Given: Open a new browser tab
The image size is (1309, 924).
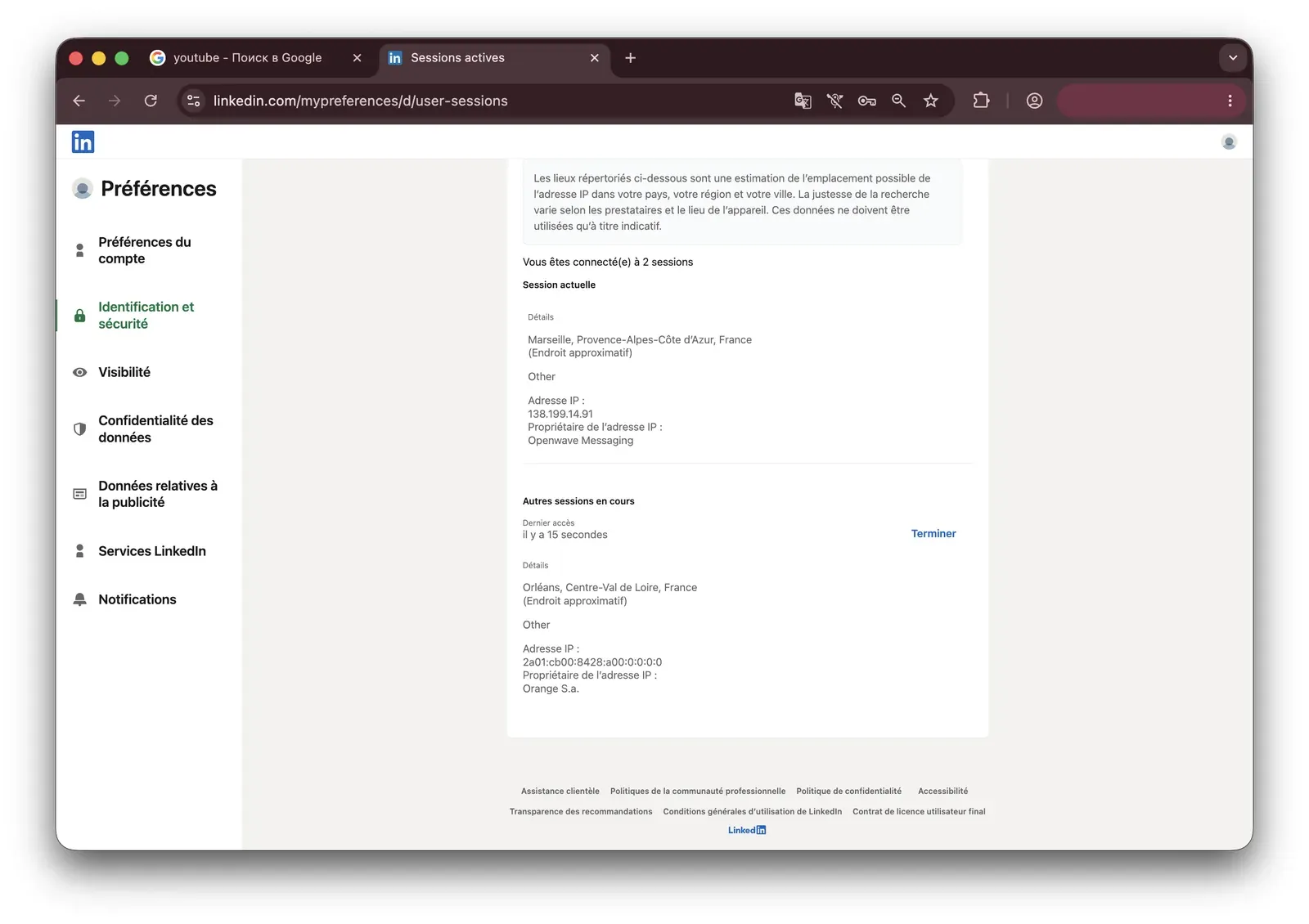Looking at the screenshot, I should pos(630,58).
